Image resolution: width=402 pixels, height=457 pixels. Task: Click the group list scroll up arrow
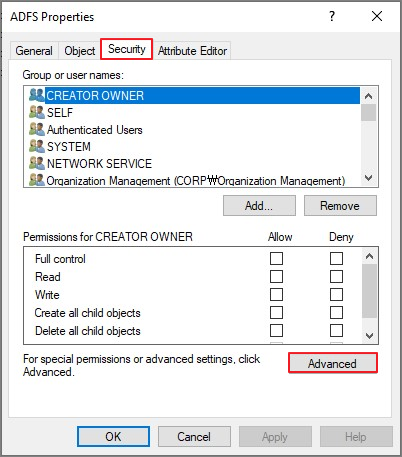point(368,96)
